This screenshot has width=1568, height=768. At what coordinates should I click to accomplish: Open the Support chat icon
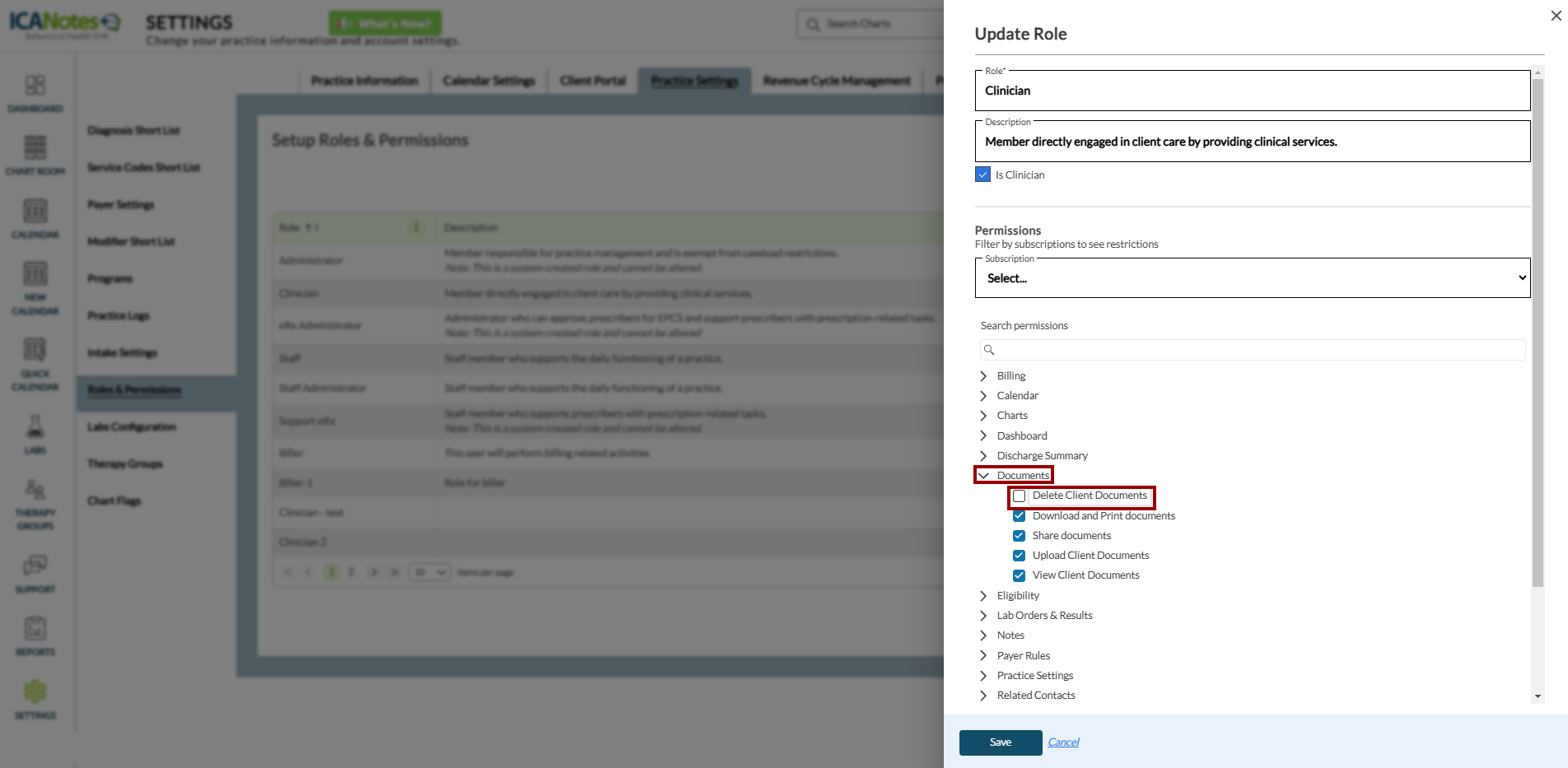point(35,566)
